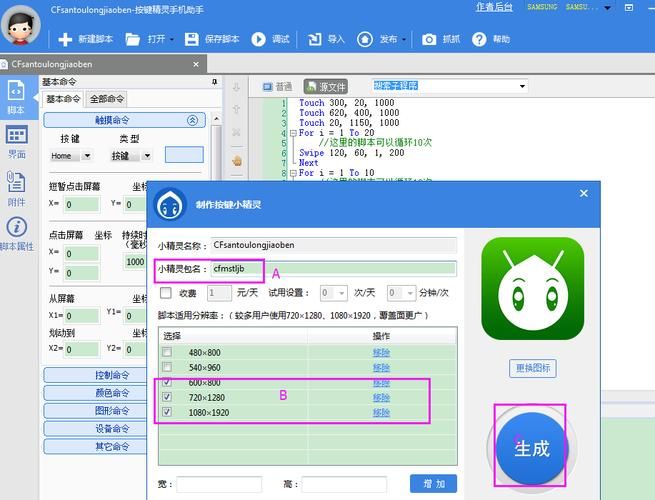Check the 480×800 resolution box
Screen dimensions: 655x500
click(167, 352)
